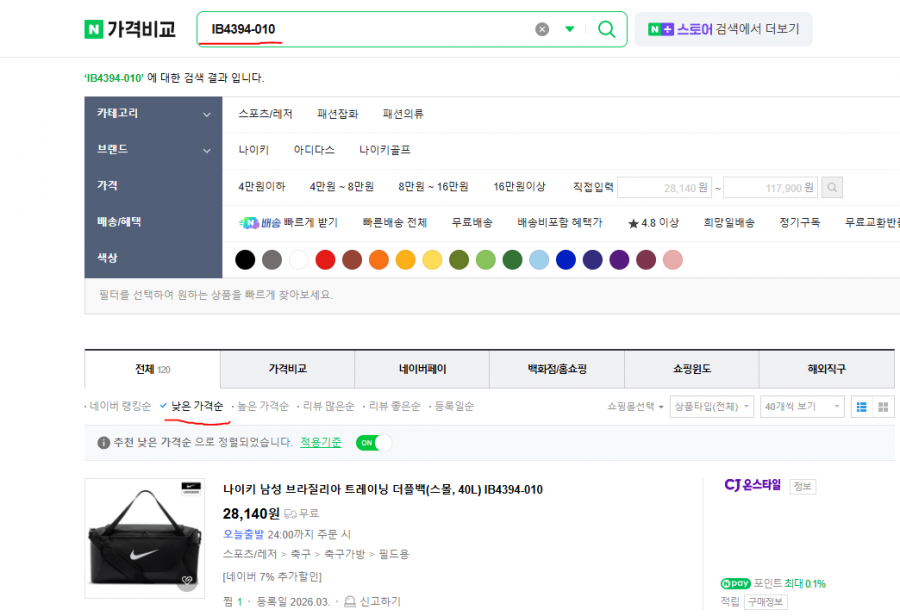
Task: Switch to the 해외직구 tab
Action: [x=827, y=369]
